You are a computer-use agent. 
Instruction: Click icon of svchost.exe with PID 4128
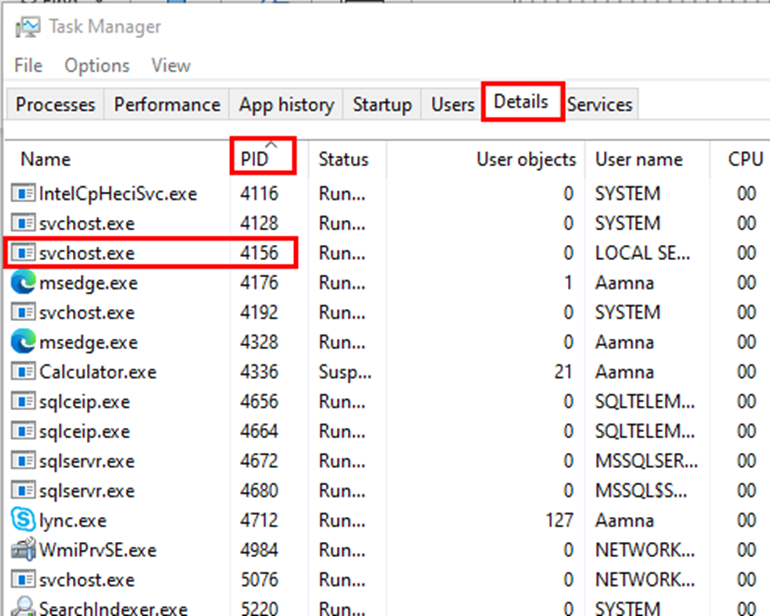tap(23, 223)
